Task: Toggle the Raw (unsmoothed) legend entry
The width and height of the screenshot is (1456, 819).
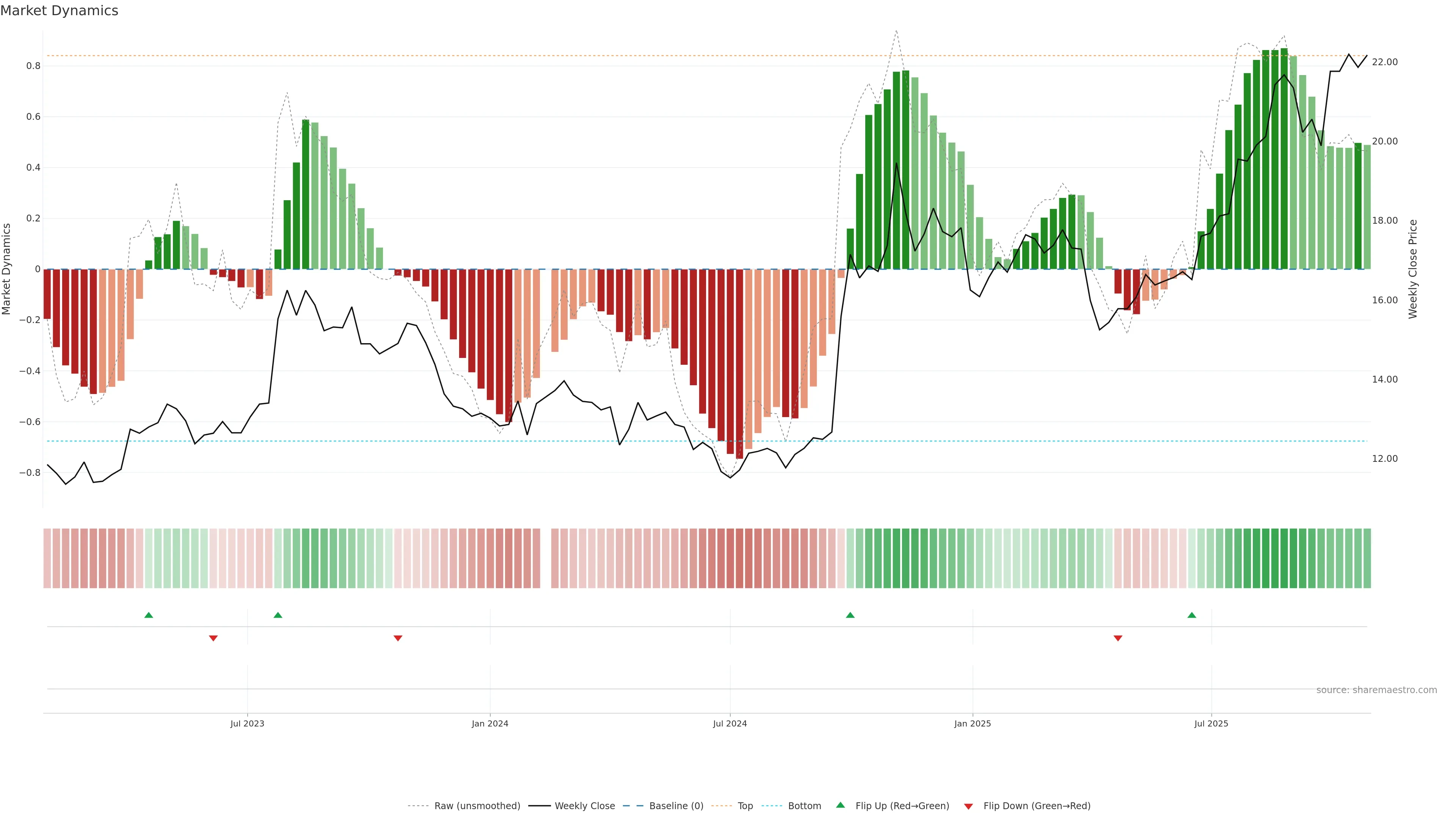Action: click(x=477, y=806)
